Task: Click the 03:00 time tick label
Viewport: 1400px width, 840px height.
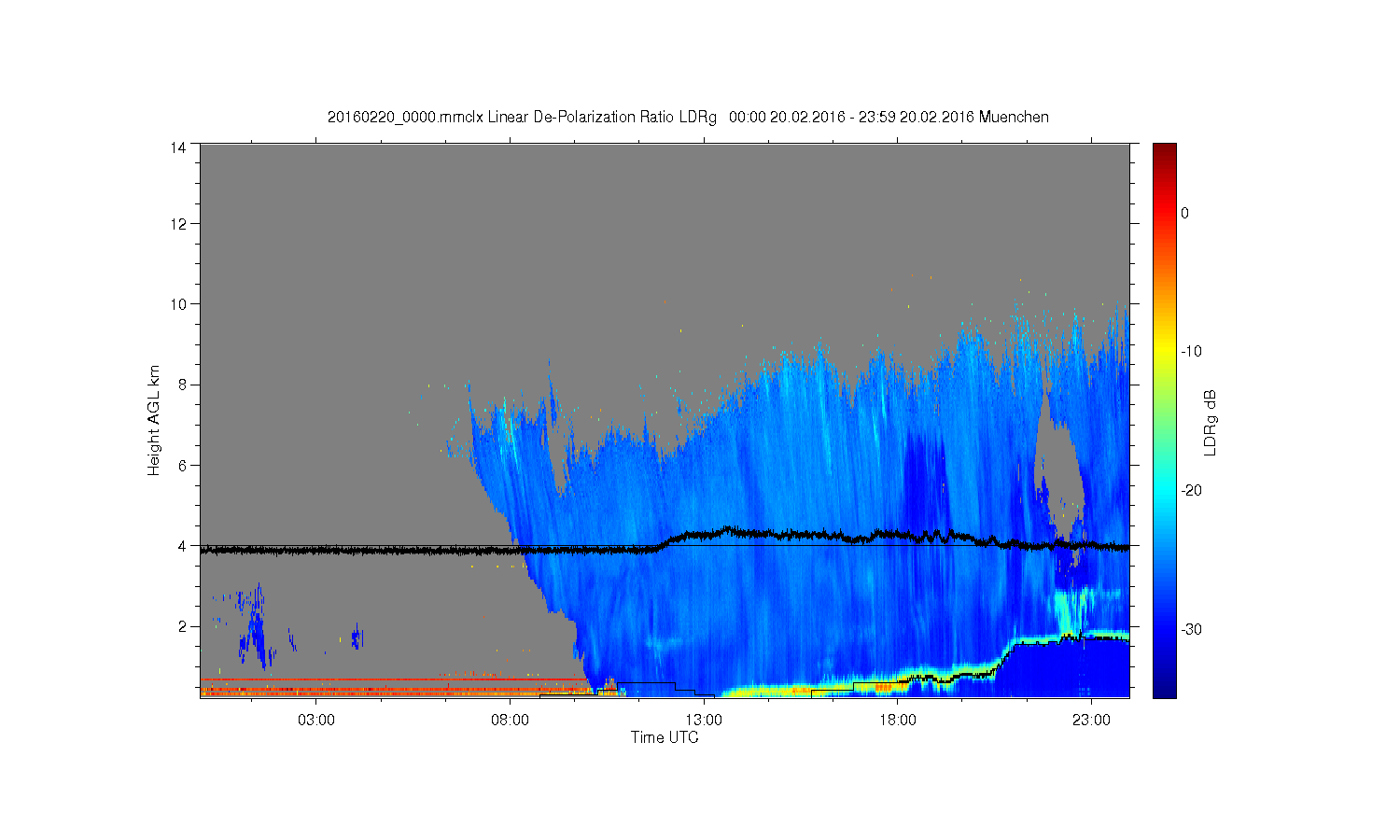Action: 316,720
